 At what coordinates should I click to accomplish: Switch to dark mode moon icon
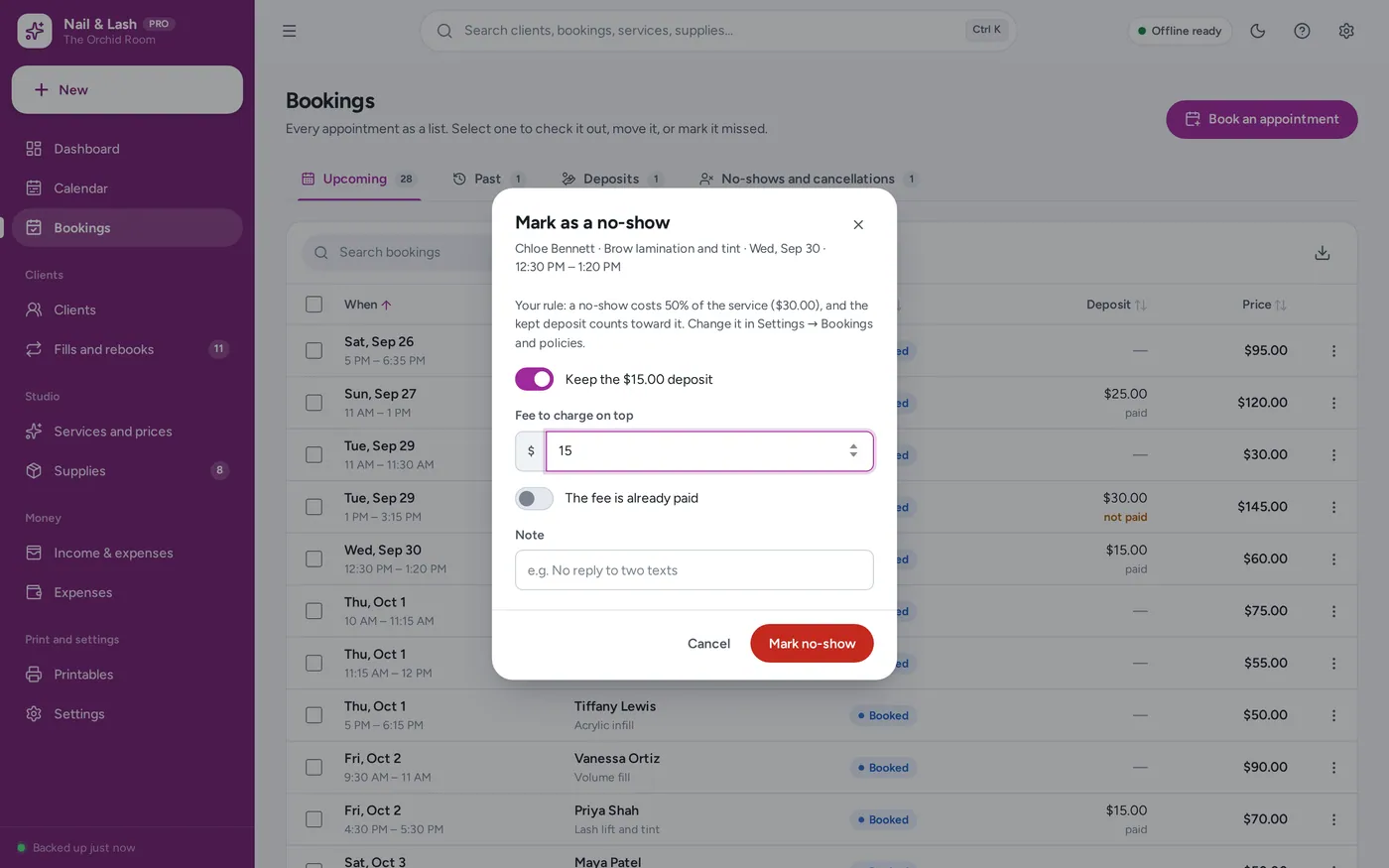pyautogui.click(x=1258, y=31)
